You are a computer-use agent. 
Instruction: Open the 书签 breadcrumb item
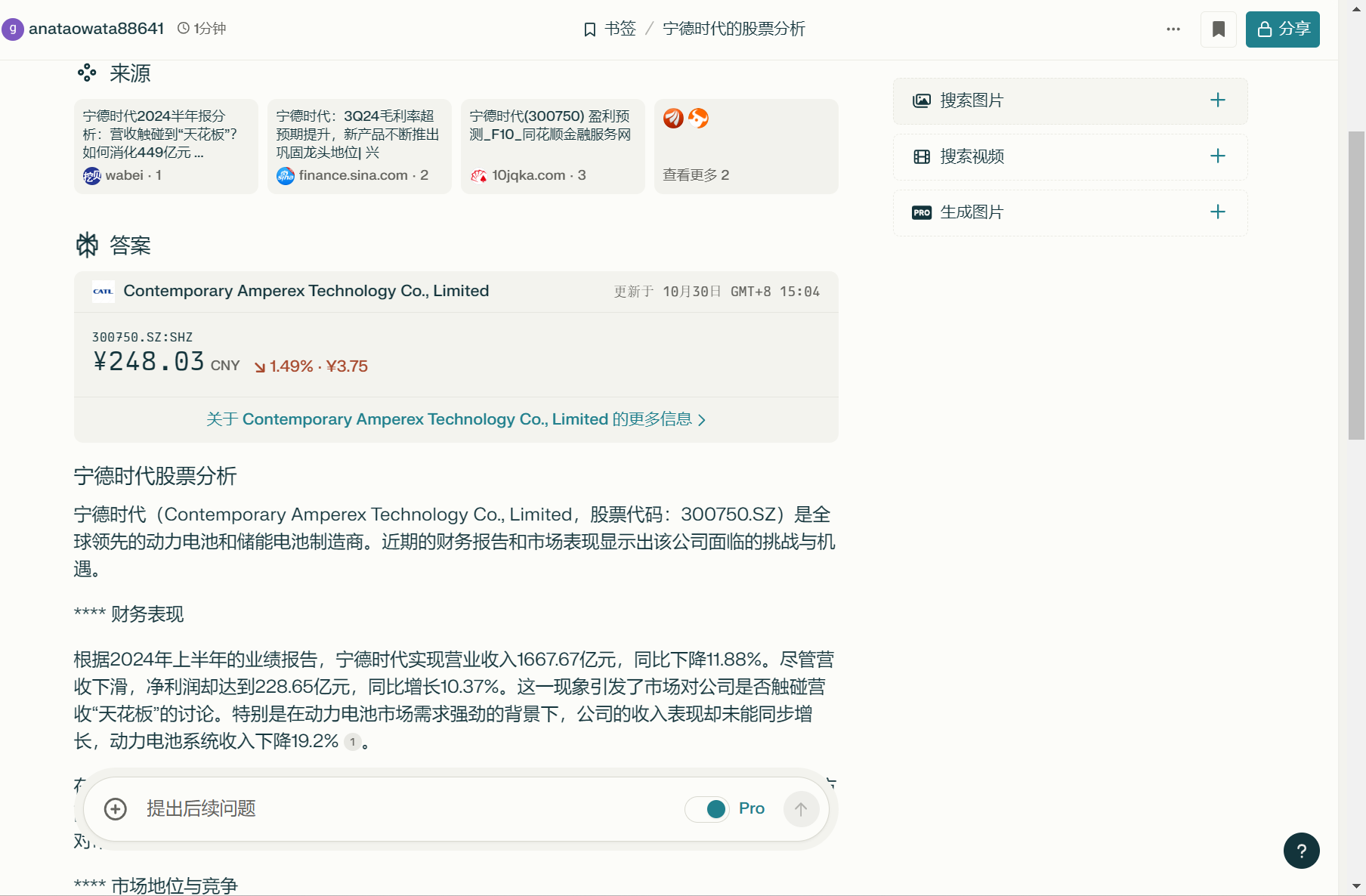click(x=610, y=29)
